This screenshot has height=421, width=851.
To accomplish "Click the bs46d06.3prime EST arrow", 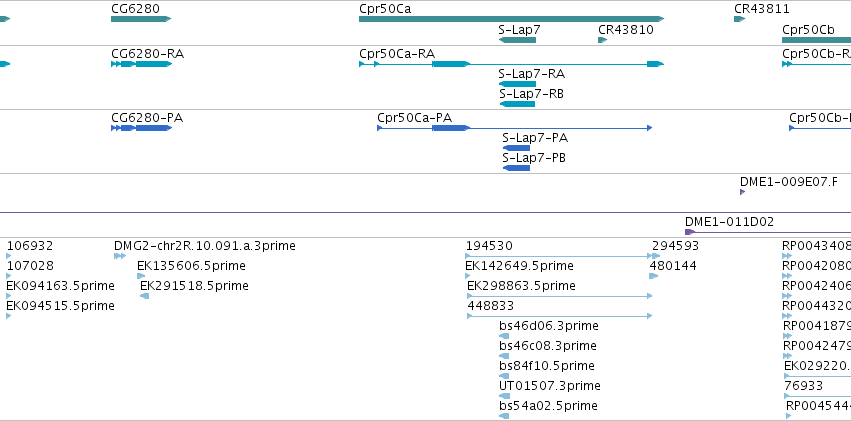I will tap(504, 336).
